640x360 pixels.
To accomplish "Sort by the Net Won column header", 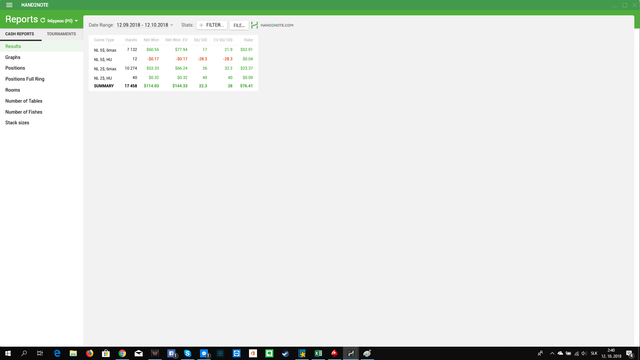I will pos(151,40).
